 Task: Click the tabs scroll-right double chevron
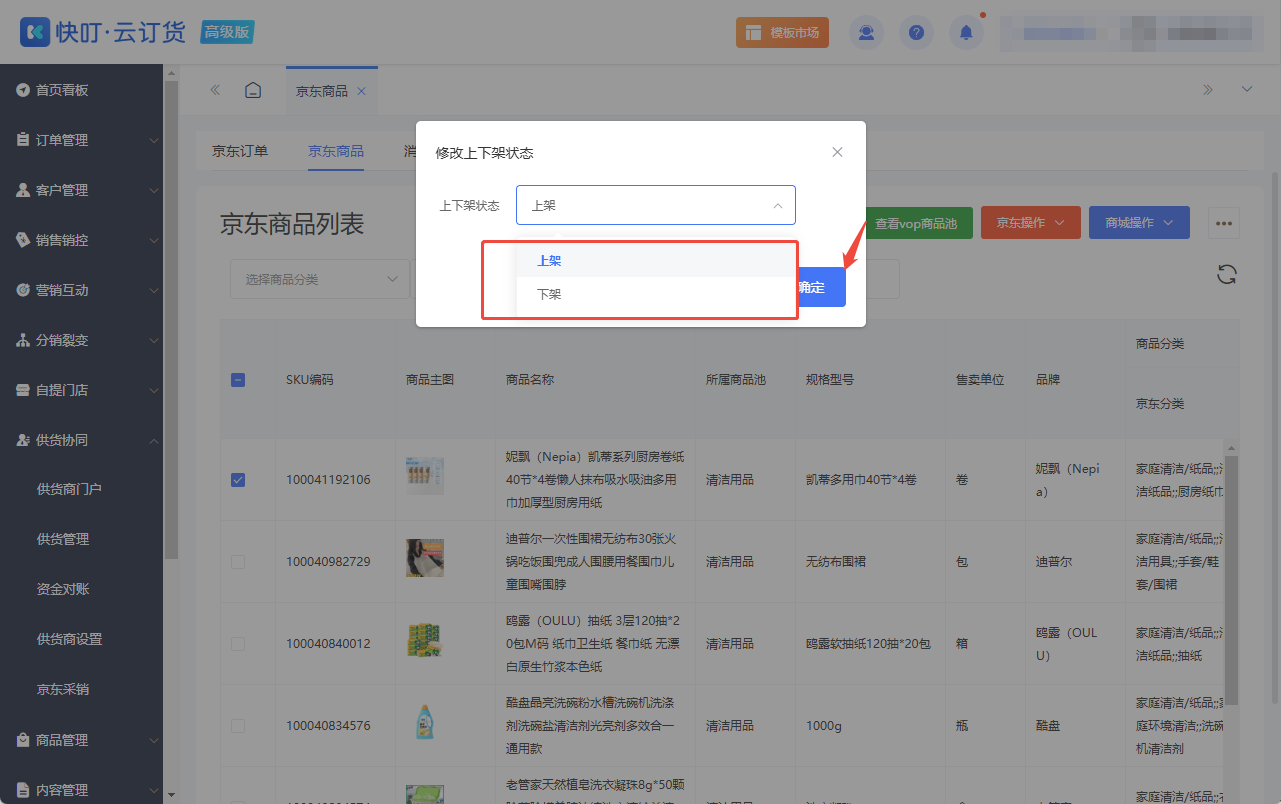tap(1208, 90)
